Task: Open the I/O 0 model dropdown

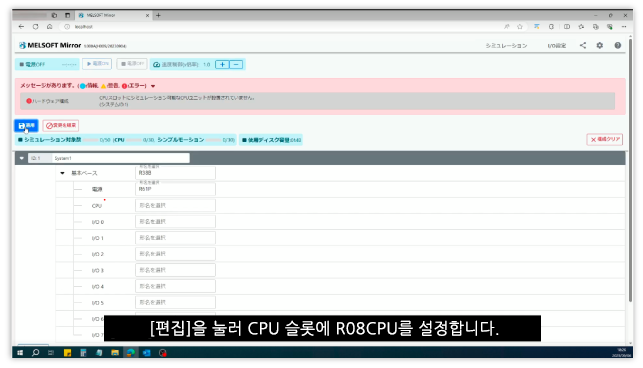Action: (175, 222)
